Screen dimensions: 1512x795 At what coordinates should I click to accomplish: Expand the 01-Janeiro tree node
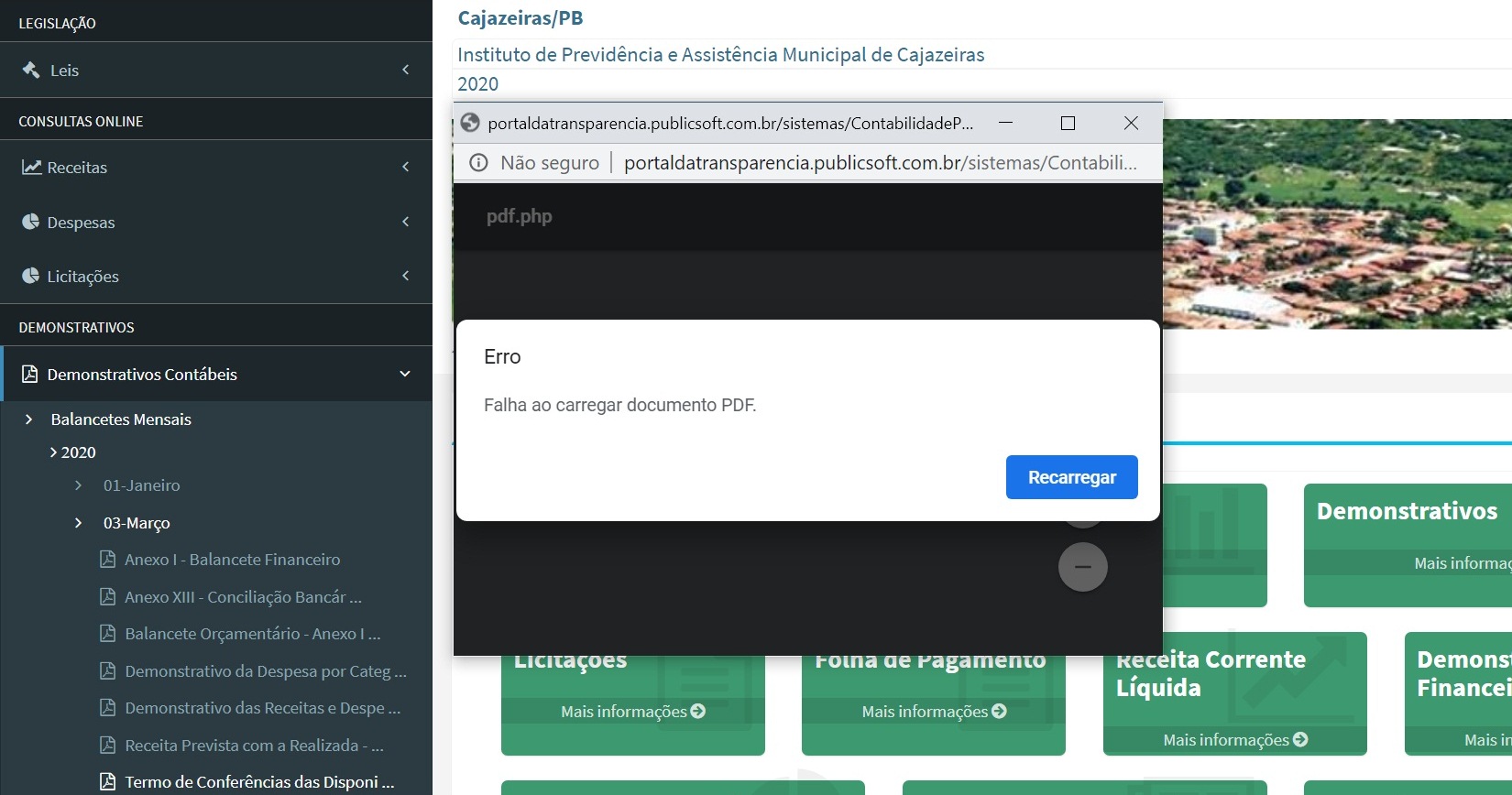[x=79, y=485]
